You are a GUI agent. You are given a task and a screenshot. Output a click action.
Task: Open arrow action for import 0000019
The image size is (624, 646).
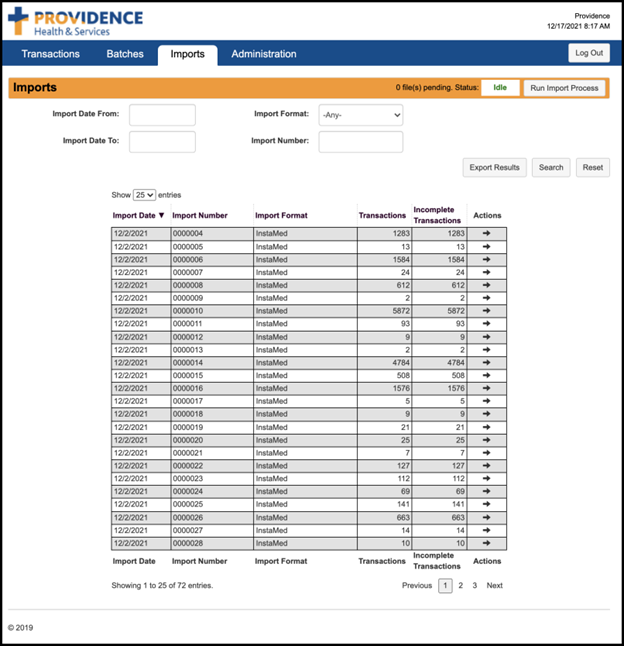click(486, 427)
